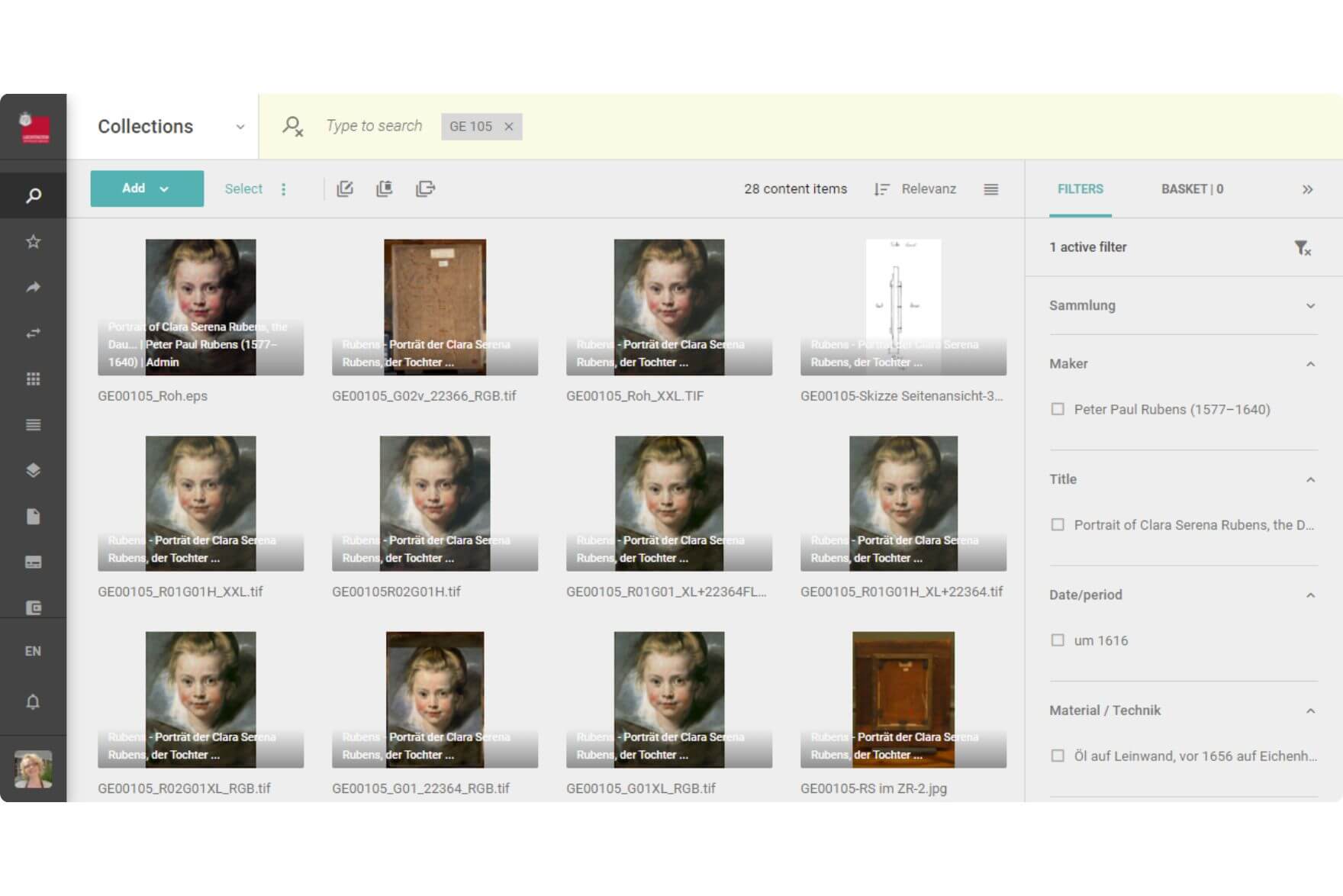Click the copy-to-collection toolbar icon

385,189
